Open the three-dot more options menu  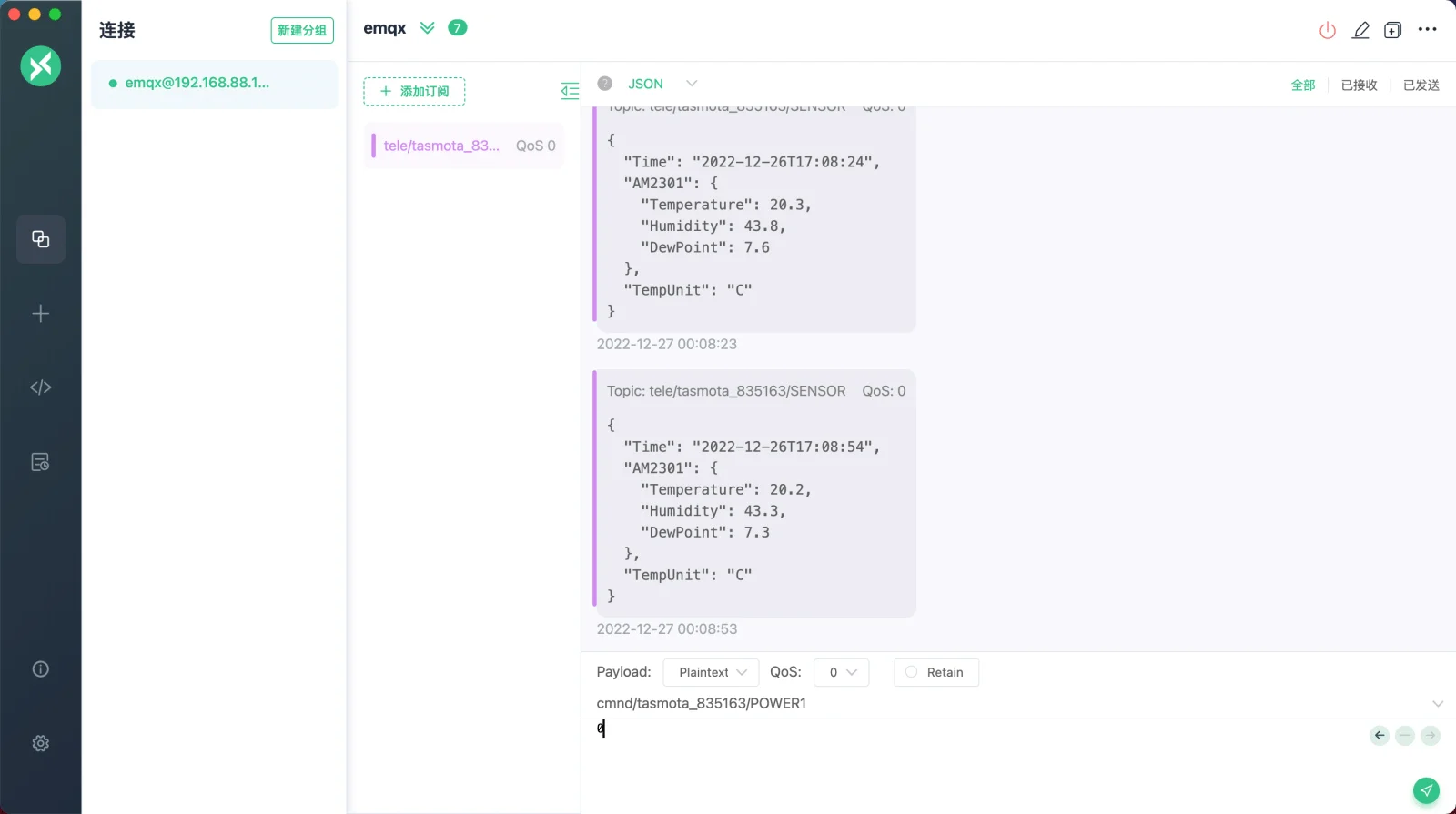tap(1427, 29)
